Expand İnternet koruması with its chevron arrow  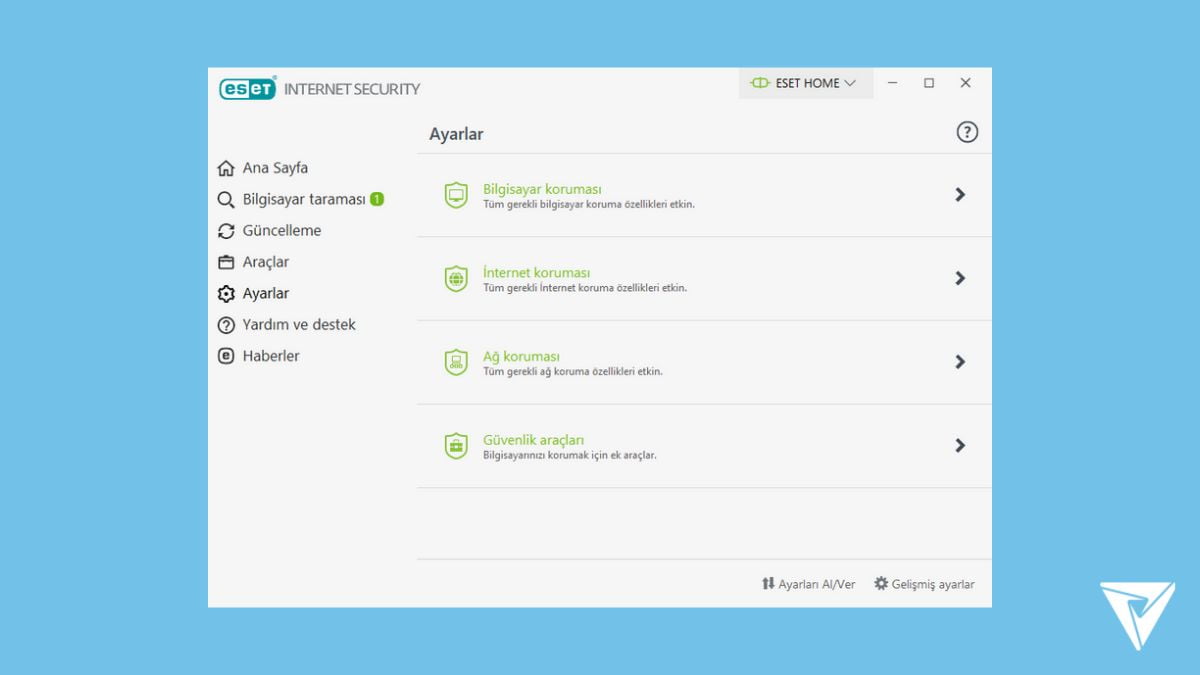(x=959, y=278)
